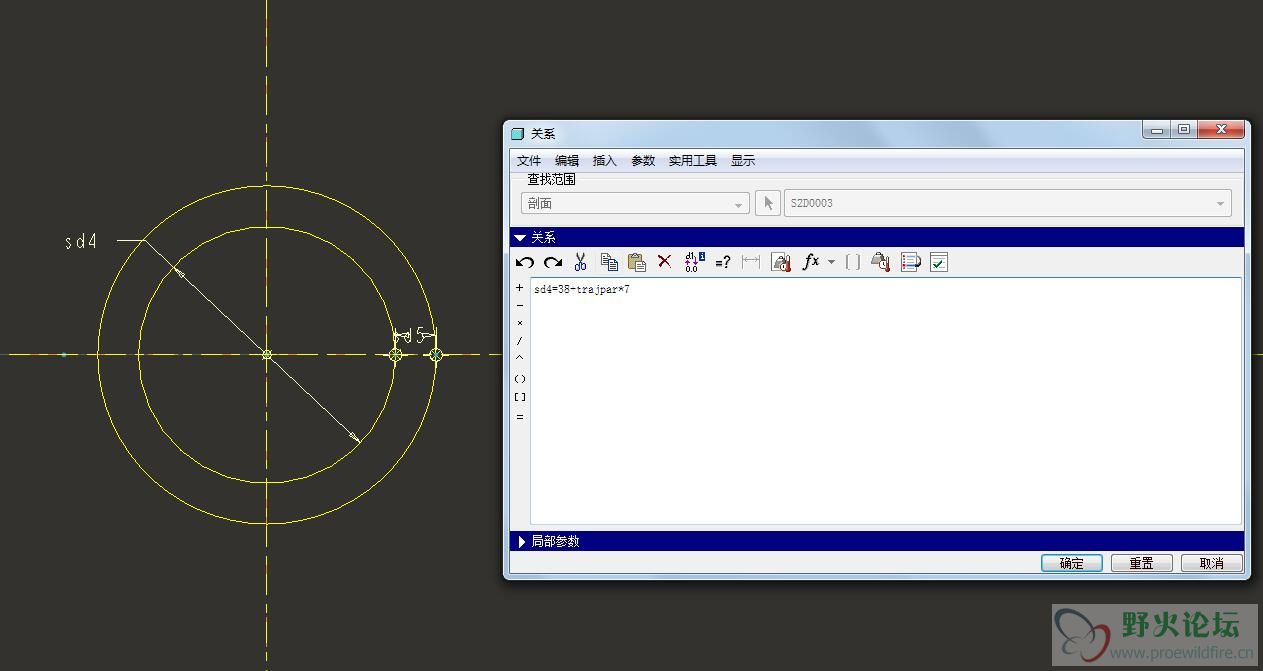
Task: Set units for the relation
Action: click(x=781, y=262)
